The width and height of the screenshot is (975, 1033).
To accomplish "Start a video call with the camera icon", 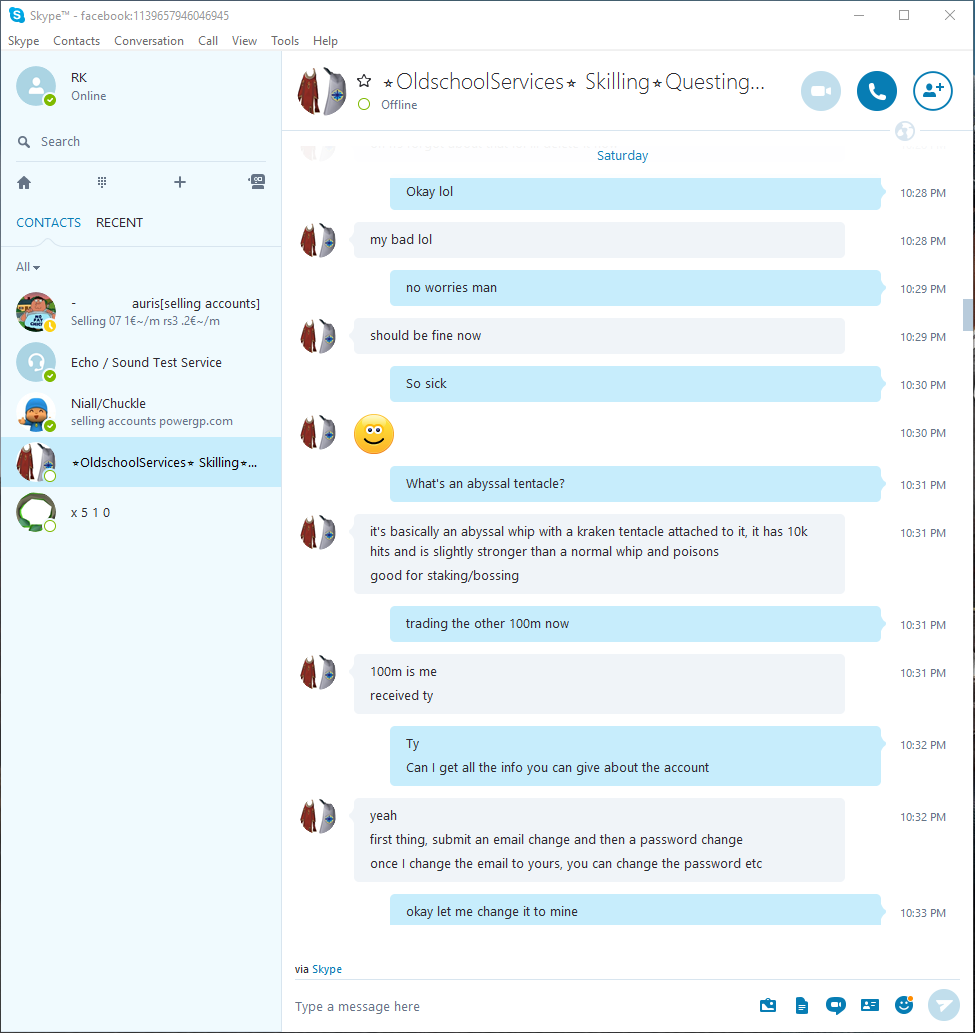I will tap(820, 91).
